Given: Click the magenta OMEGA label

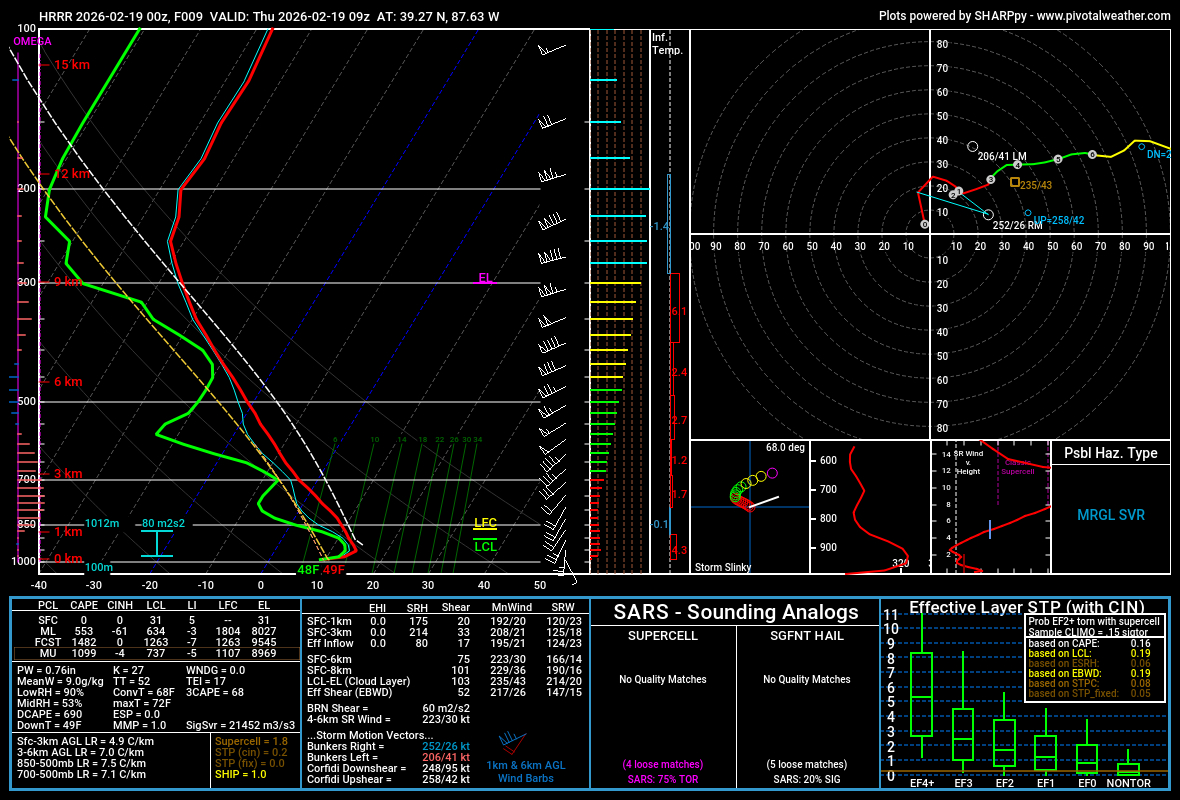Looking at the screenshot, I should [x=32, y=42].
